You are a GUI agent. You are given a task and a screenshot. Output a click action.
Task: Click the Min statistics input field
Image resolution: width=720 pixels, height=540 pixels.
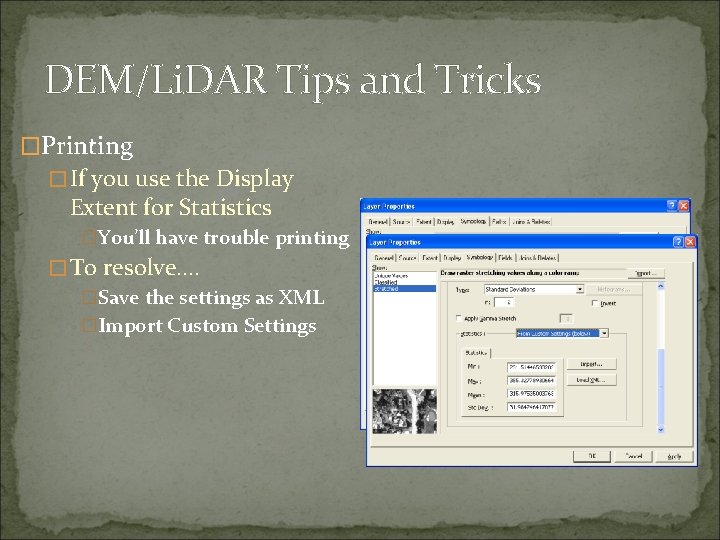coord(532,367)
